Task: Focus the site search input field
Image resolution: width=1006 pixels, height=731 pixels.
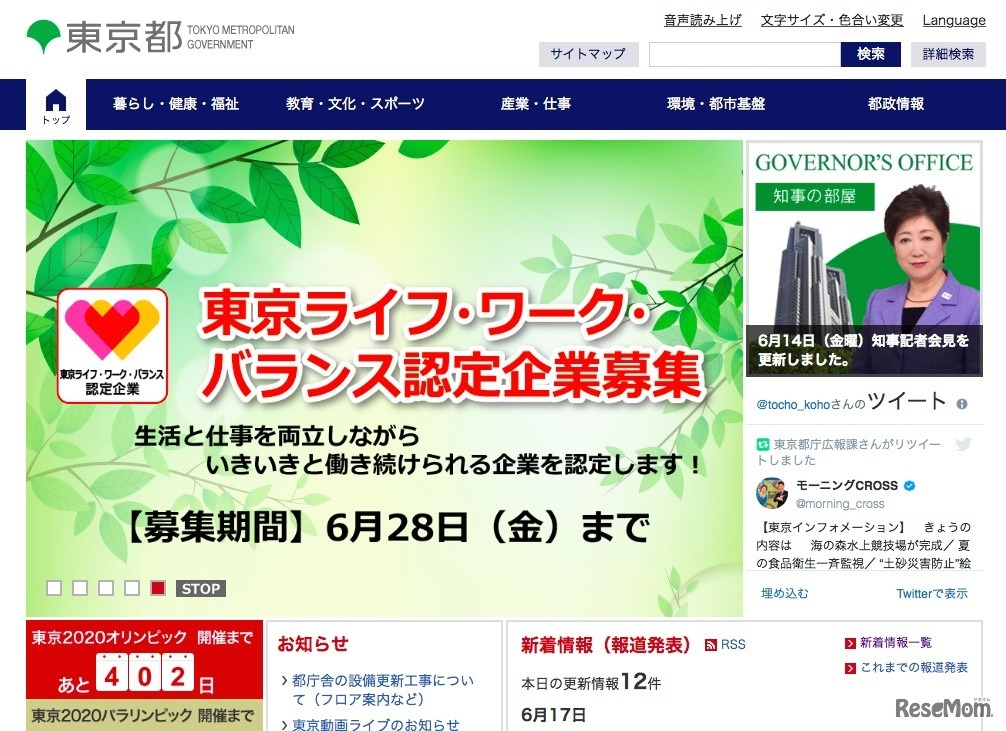Action: click(x=745, y=55)
